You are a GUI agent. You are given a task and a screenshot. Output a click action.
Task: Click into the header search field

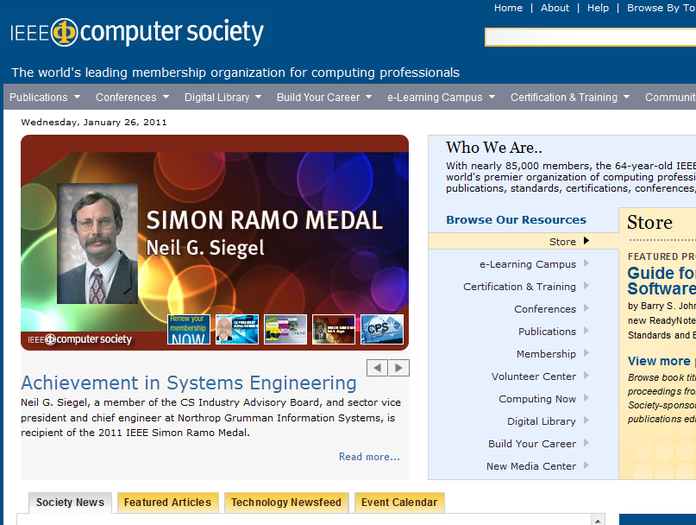[x=590, y=37]
